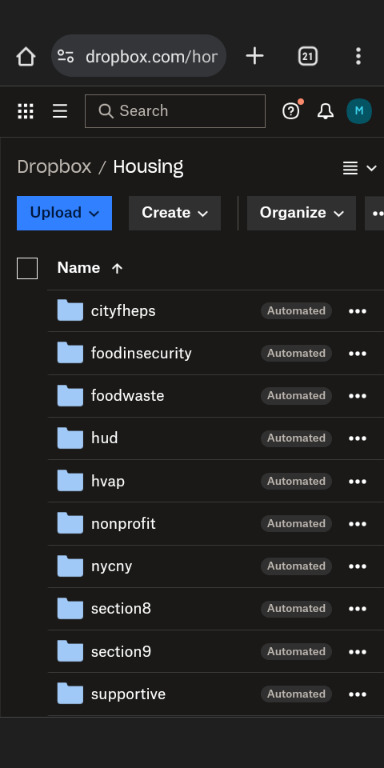Open a new browser tab
Image resolution: width=384 pixels, height=768 pixels.
(255, 56)
